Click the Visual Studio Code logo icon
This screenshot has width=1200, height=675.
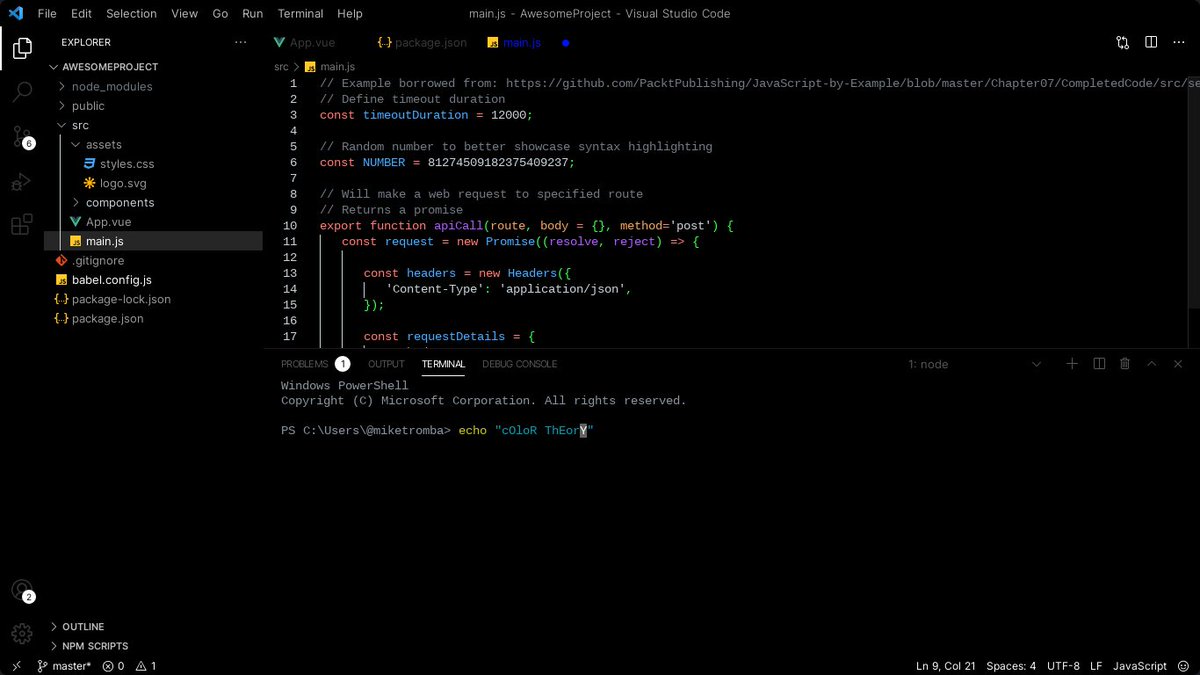pyautogui.click(x=15, y=14)
